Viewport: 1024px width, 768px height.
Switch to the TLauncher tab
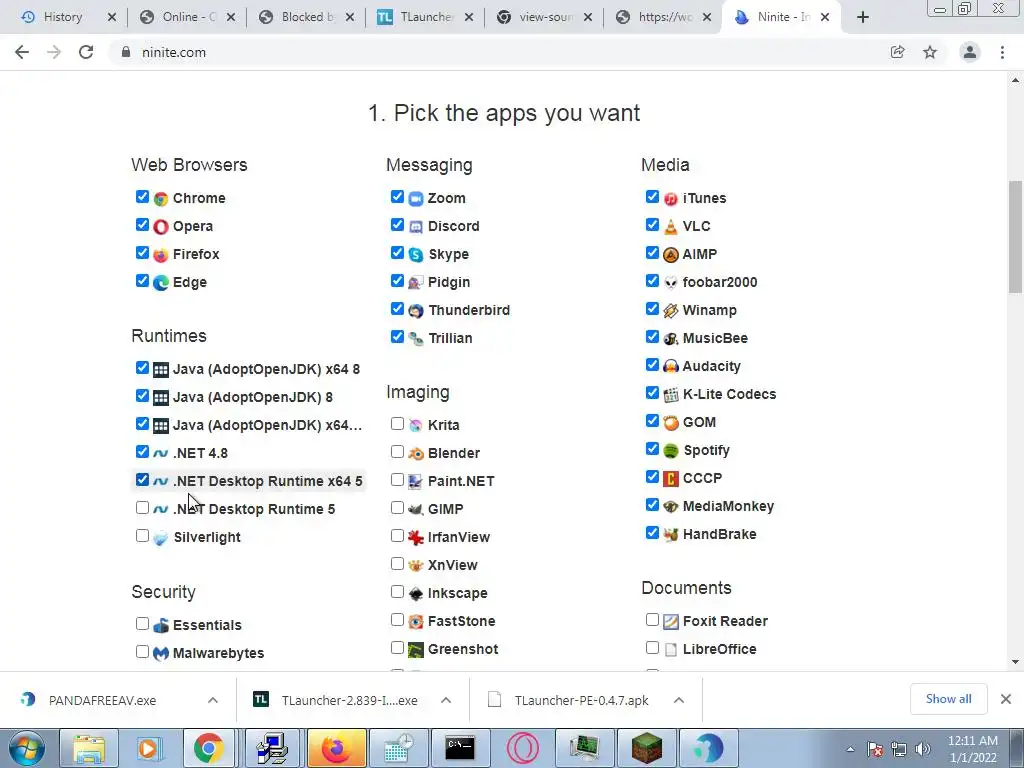click(x=426, y=17)
